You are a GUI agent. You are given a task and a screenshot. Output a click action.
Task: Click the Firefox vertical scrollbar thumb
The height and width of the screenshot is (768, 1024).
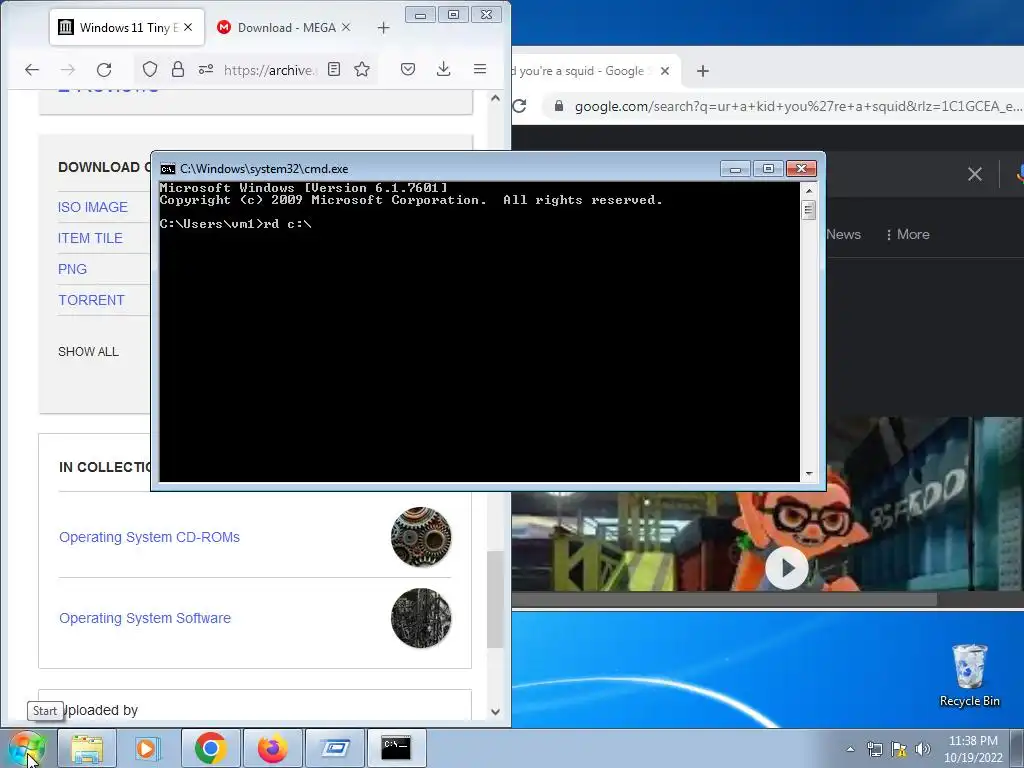pos(495,600)
